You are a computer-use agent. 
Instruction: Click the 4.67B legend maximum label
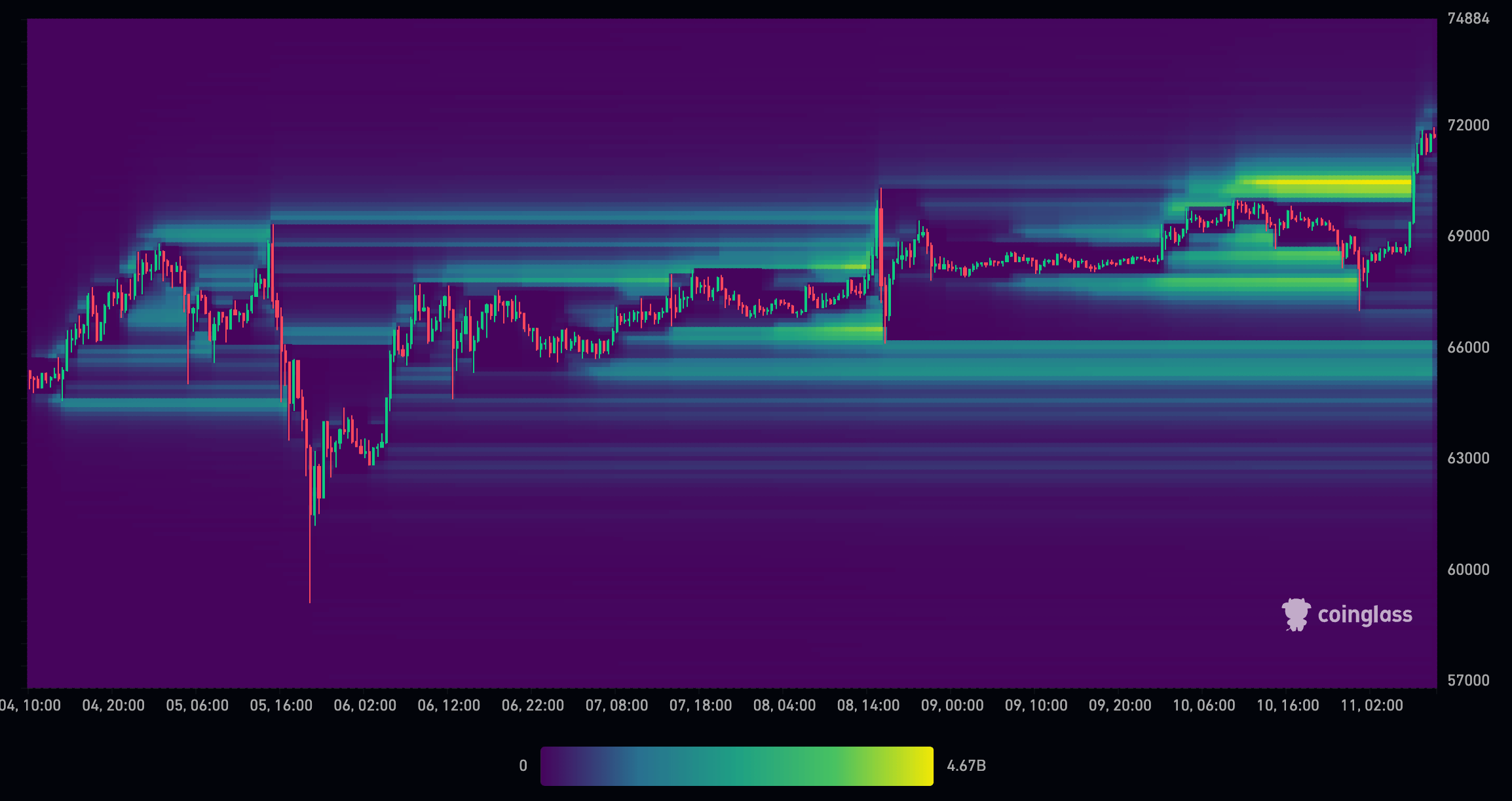(x=966, y=766)
